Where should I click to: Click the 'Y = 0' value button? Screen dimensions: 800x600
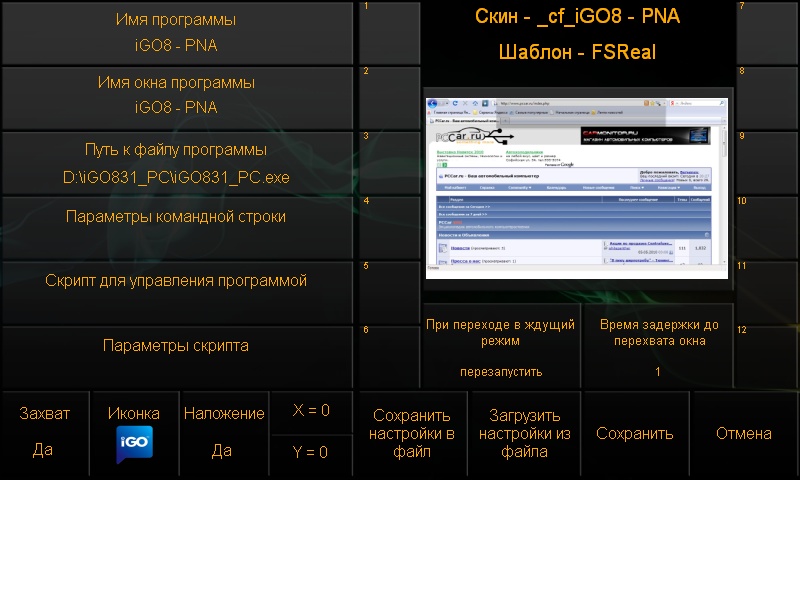tap(311, 454)
